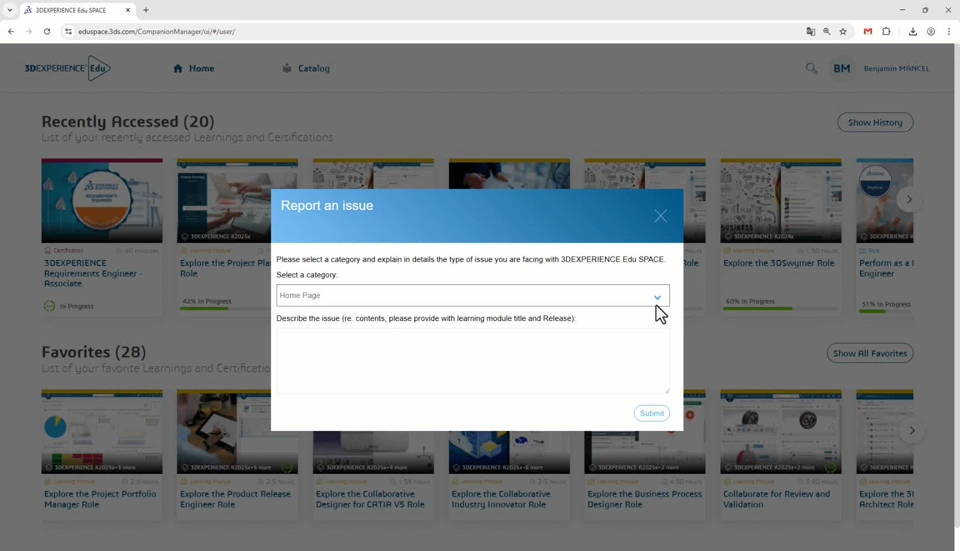960x551 pixels.
Task: Open a new browser tab
Action: (146, 10)
